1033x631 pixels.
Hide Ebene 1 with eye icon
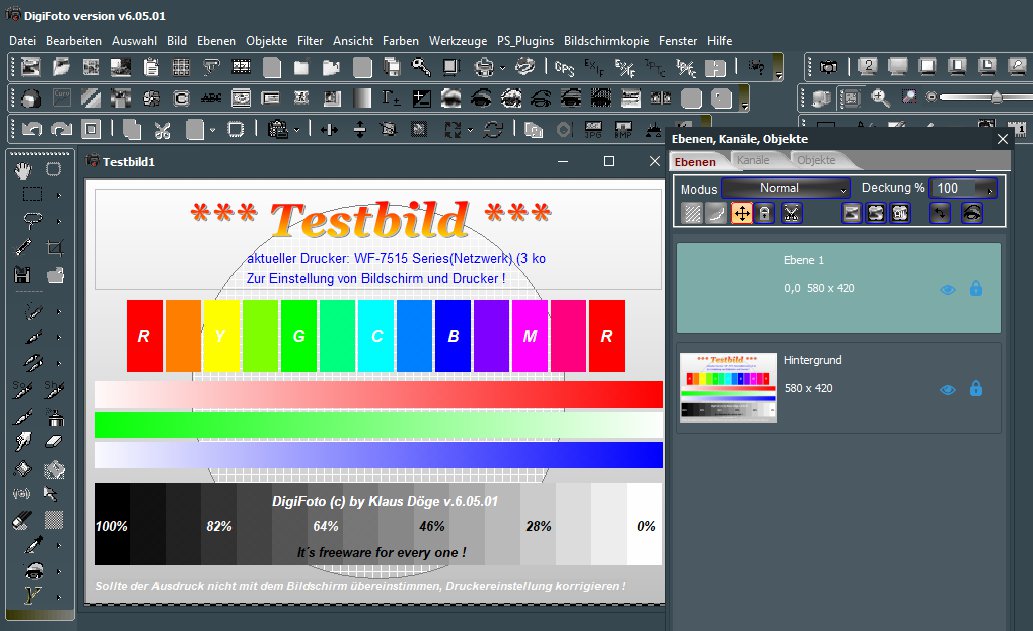948,289
